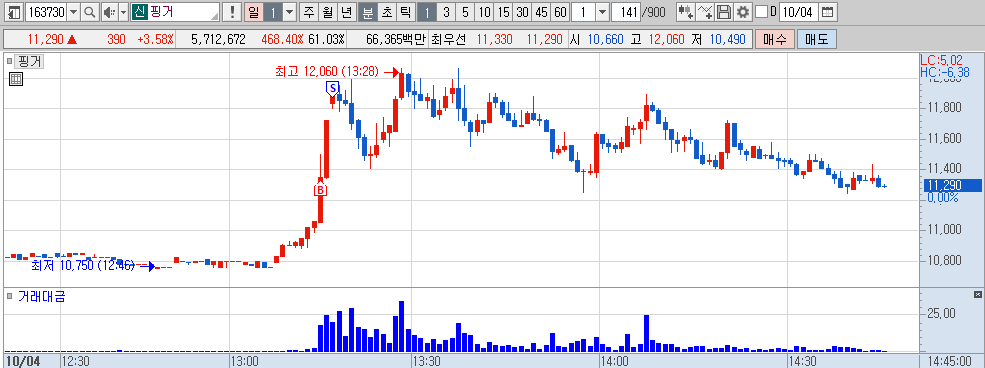Image resolution: width=985 pixels, height=368 pixels.
Task: Save chart settings with floppy disk icon
Action: (724, 12)
